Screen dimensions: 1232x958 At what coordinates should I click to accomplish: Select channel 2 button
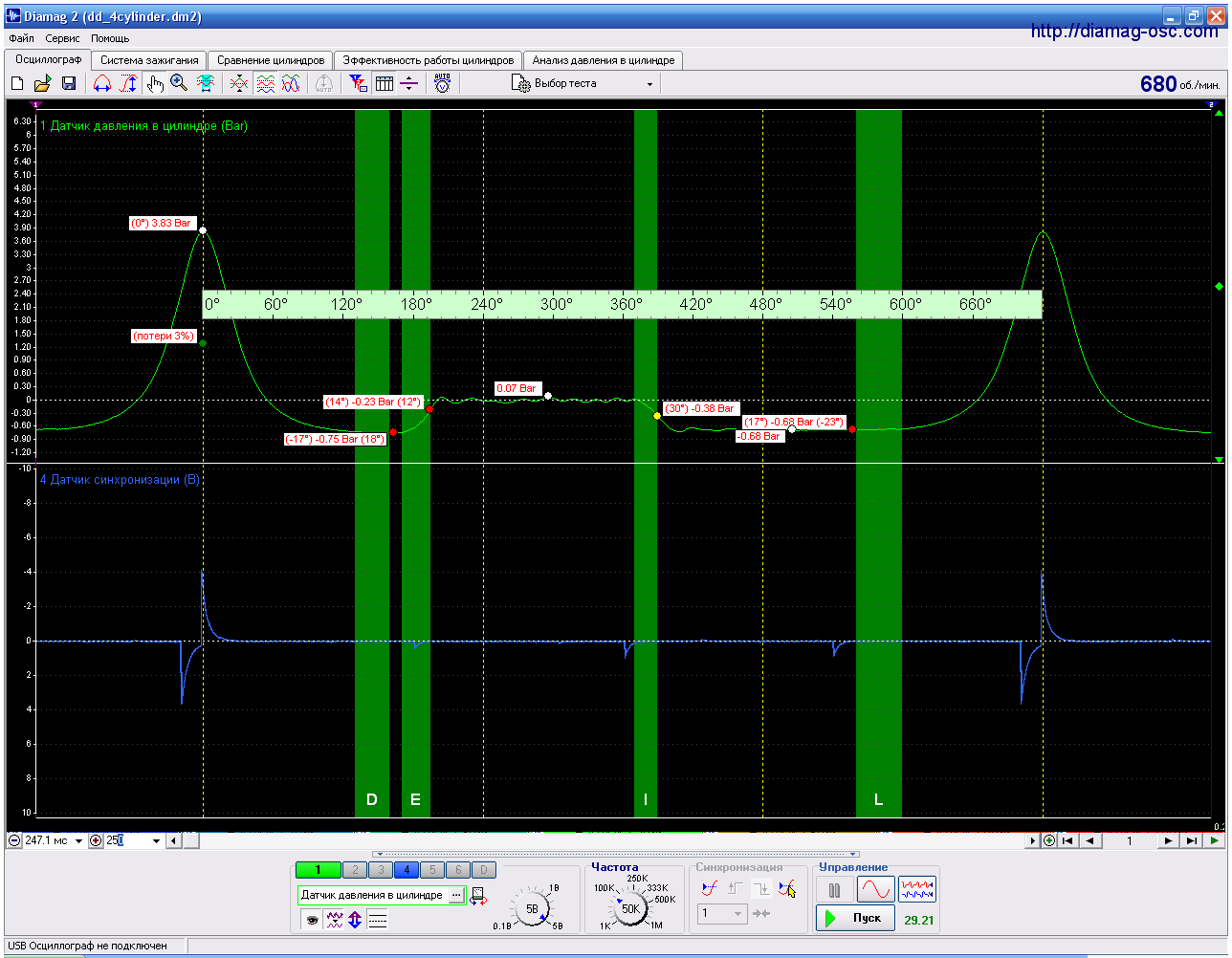click(x=355, y=870)
